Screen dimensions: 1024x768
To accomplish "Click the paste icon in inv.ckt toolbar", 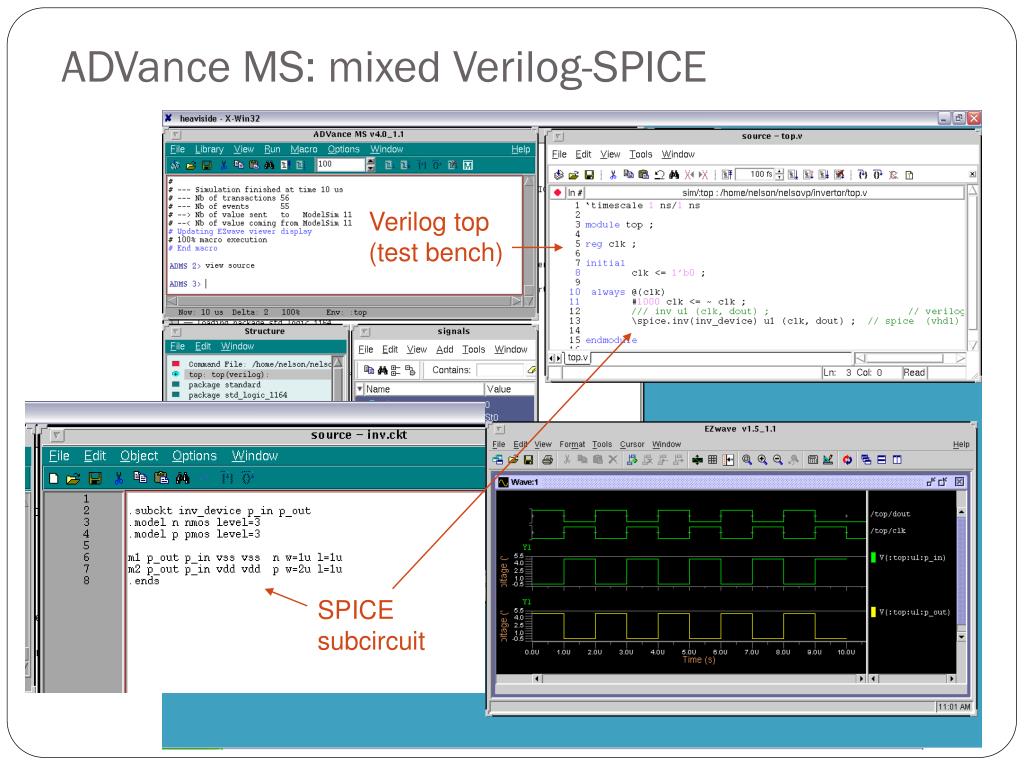I will point(161,478).
